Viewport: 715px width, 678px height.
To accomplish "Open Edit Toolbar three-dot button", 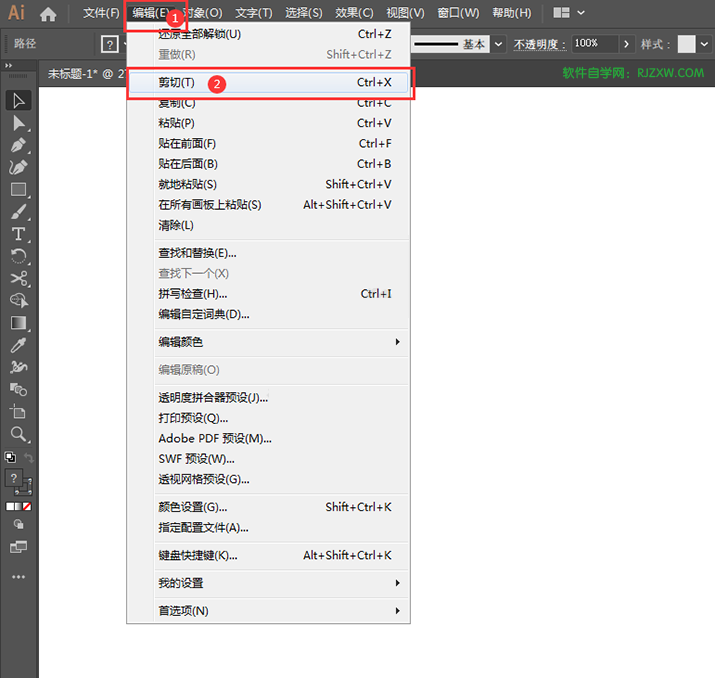I will [x=18, y=577].
